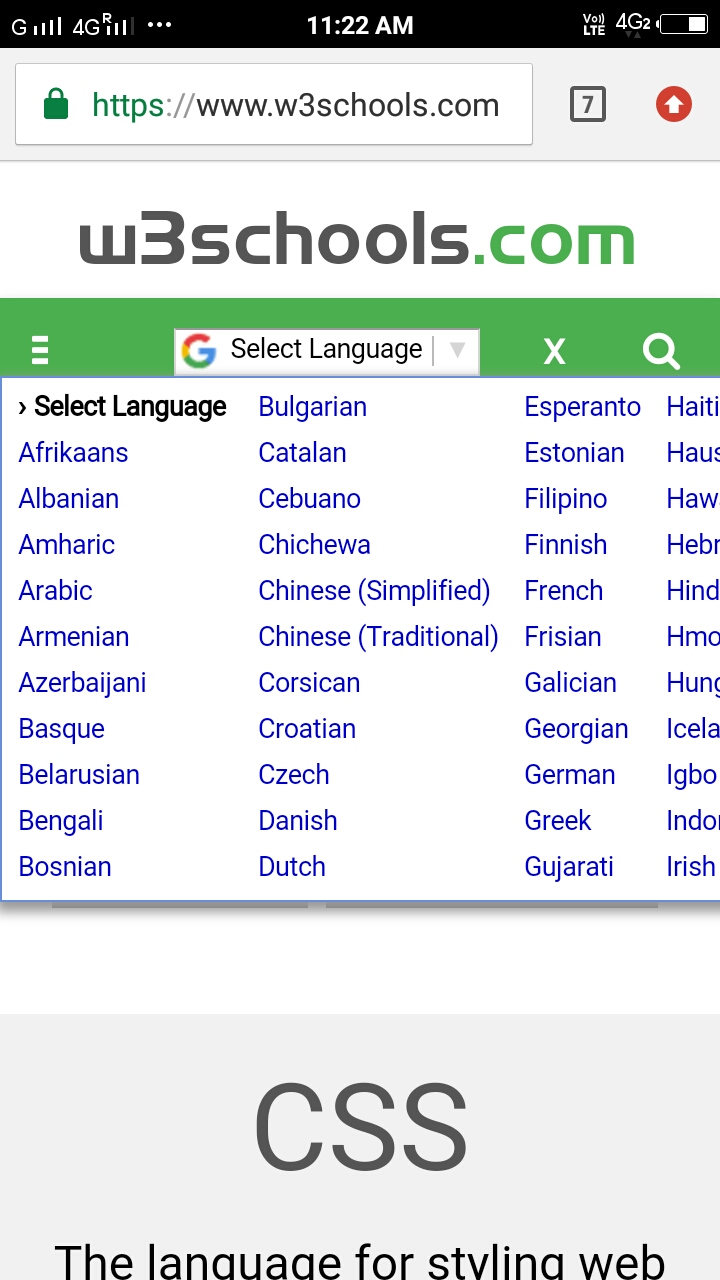Tap the CSS heading
Screen dimensions: 720x1280
[360, 1127]
